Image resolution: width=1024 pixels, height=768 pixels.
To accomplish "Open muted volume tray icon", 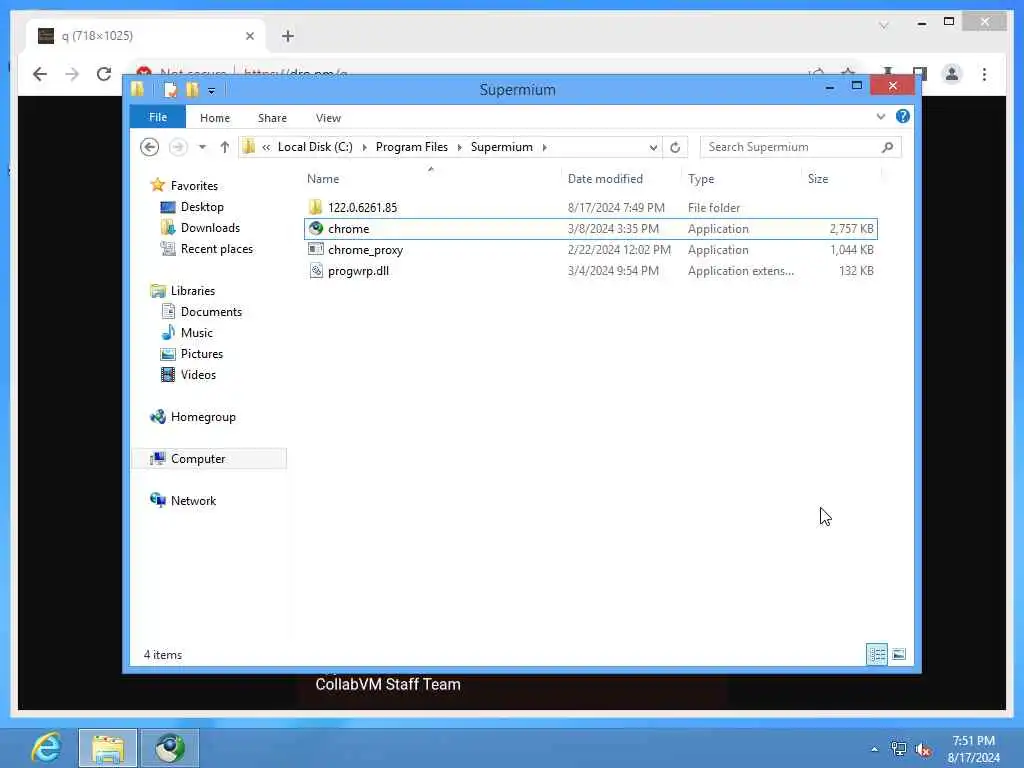I will (x=923, y=750).
